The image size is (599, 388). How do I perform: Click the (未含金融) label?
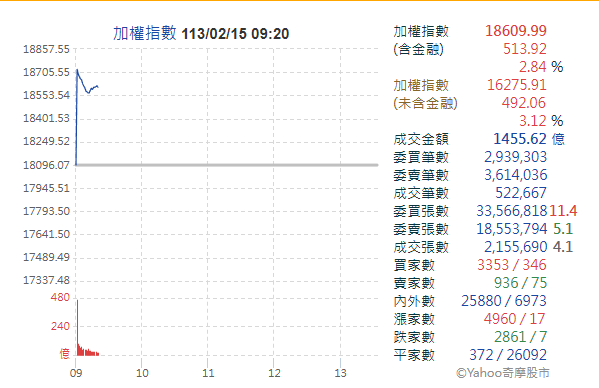coord(426,103)
